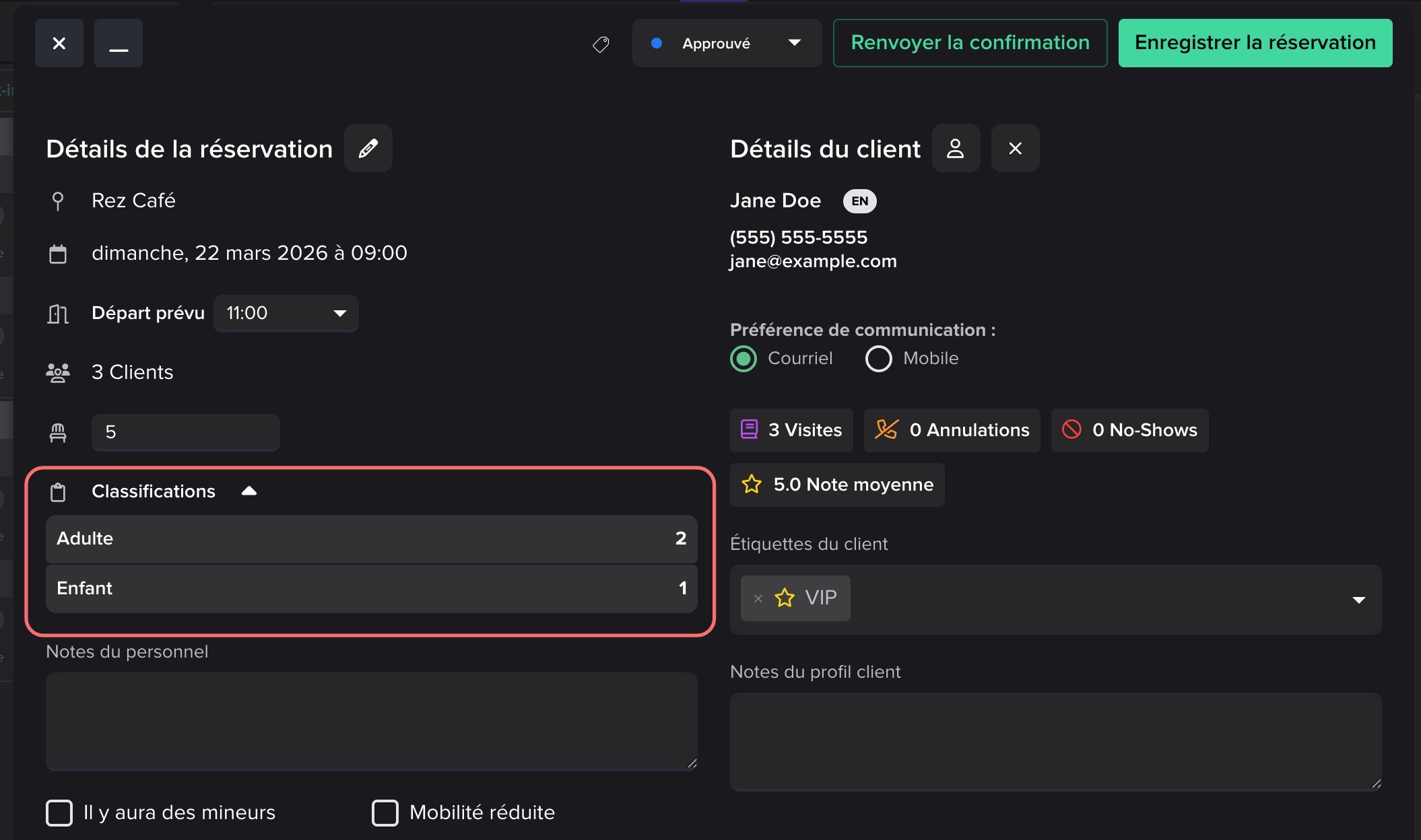
Task: Select Courriel communication preference
Action: [744, 359]
